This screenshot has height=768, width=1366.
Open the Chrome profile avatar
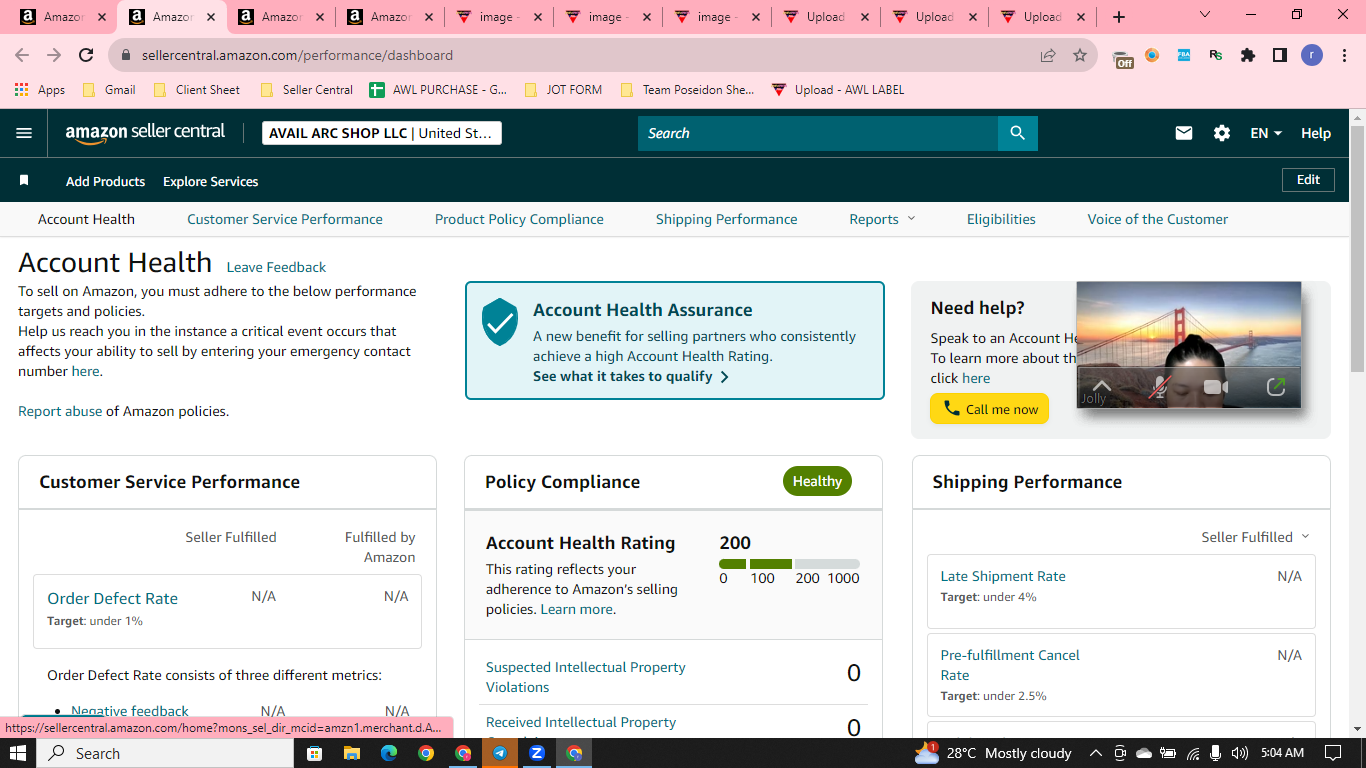click(x=1312, y=55)
